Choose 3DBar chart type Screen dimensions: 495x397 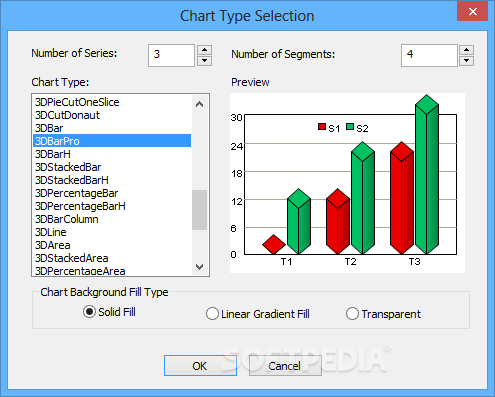pos(112,128)
